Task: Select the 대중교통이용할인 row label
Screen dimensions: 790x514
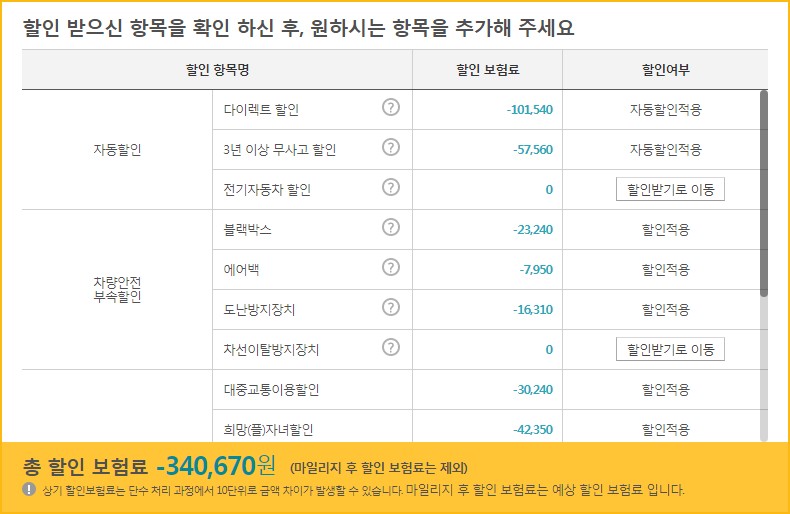Action: 271,390
